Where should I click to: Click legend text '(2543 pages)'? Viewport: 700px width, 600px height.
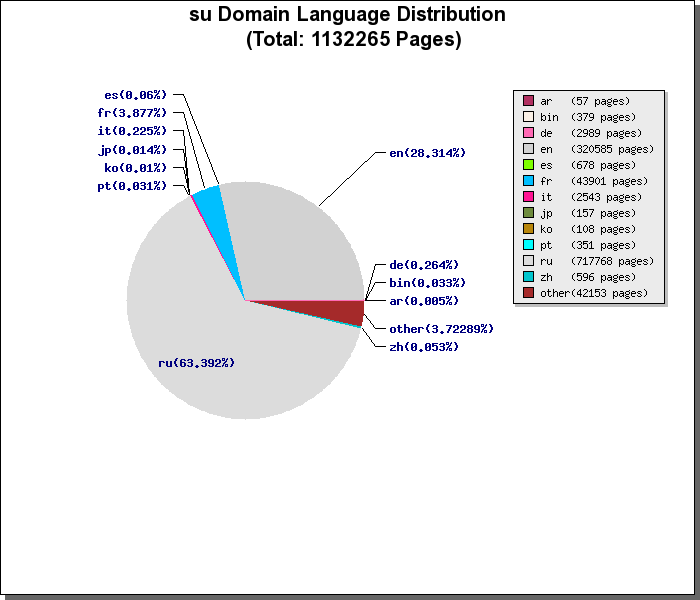(x=606, y=197)
